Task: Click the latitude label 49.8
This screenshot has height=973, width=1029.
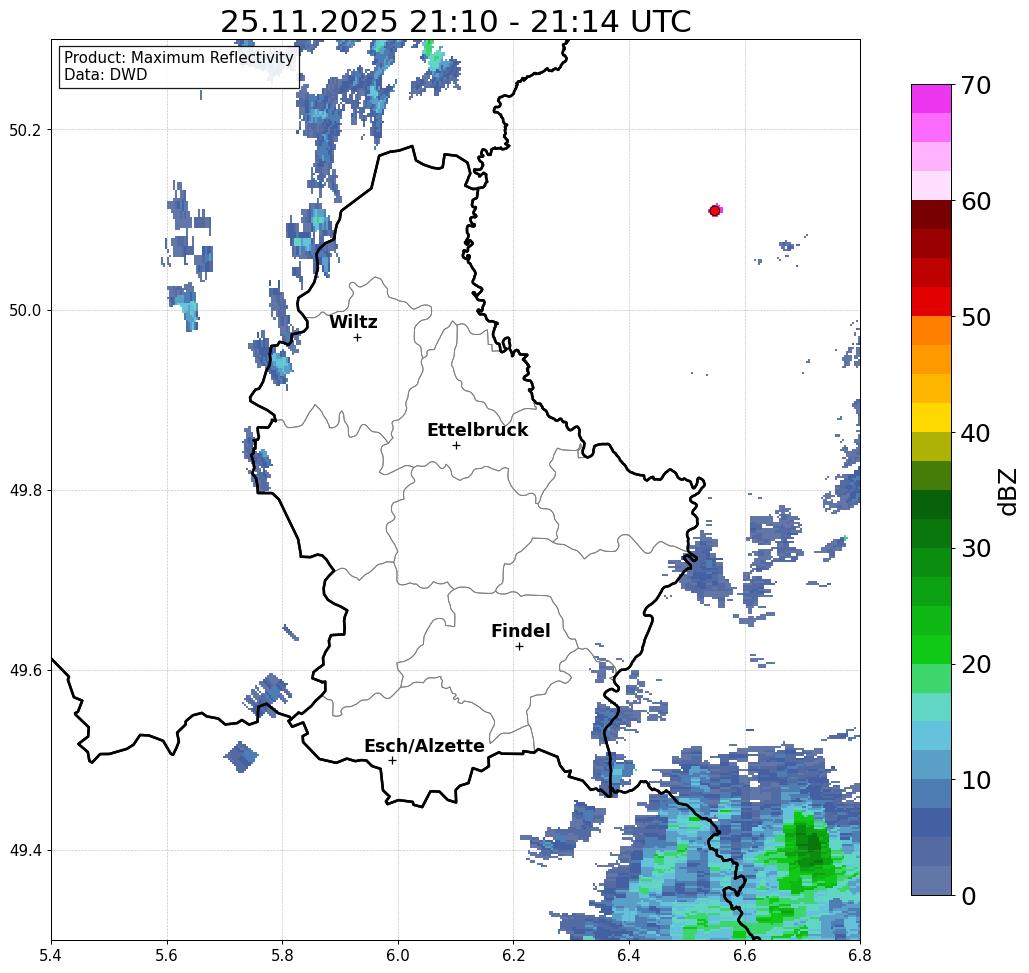Action: point(24,491)
